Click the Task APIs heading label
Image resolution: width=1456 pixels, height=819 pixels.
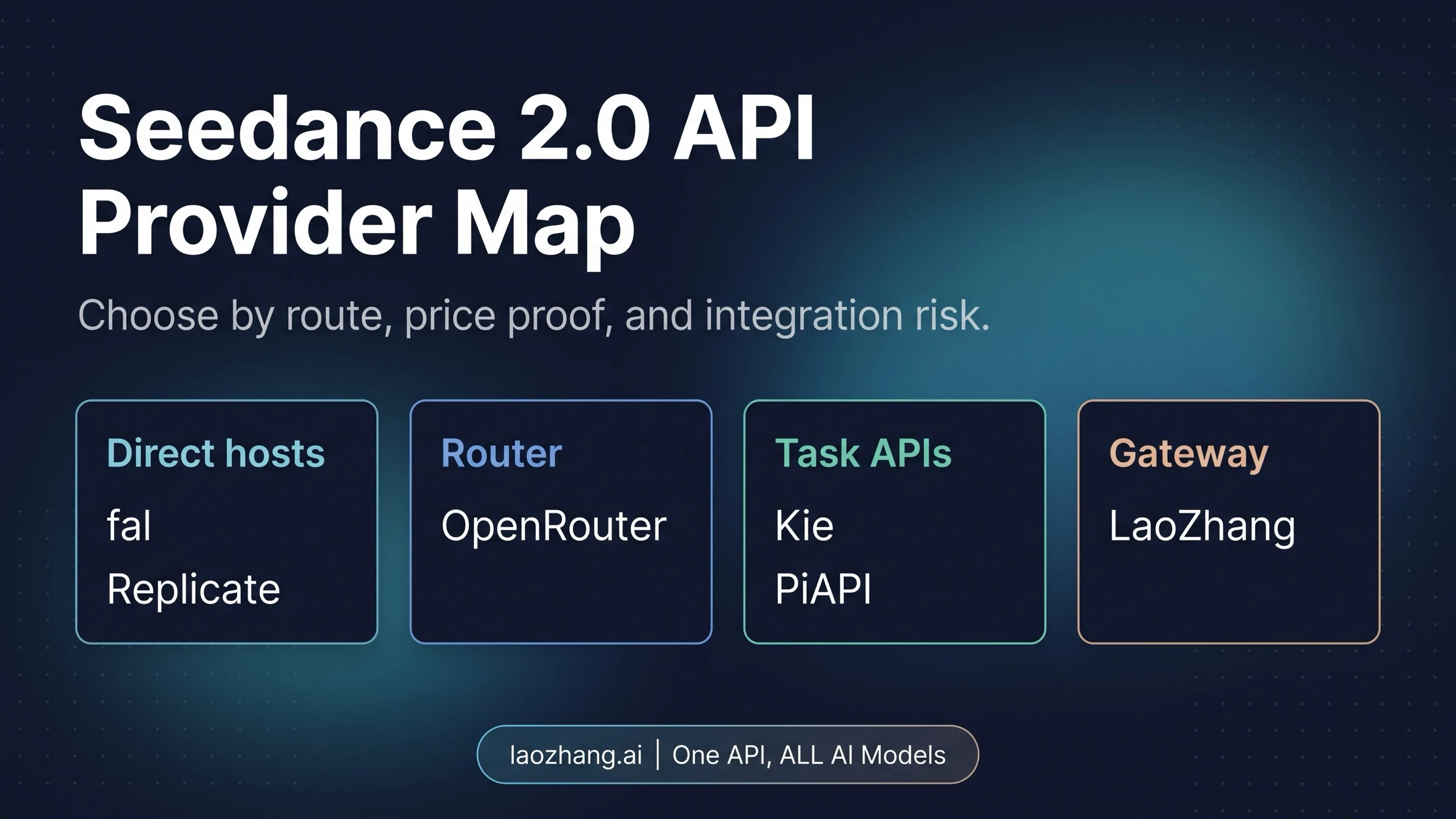click(864, 452)
